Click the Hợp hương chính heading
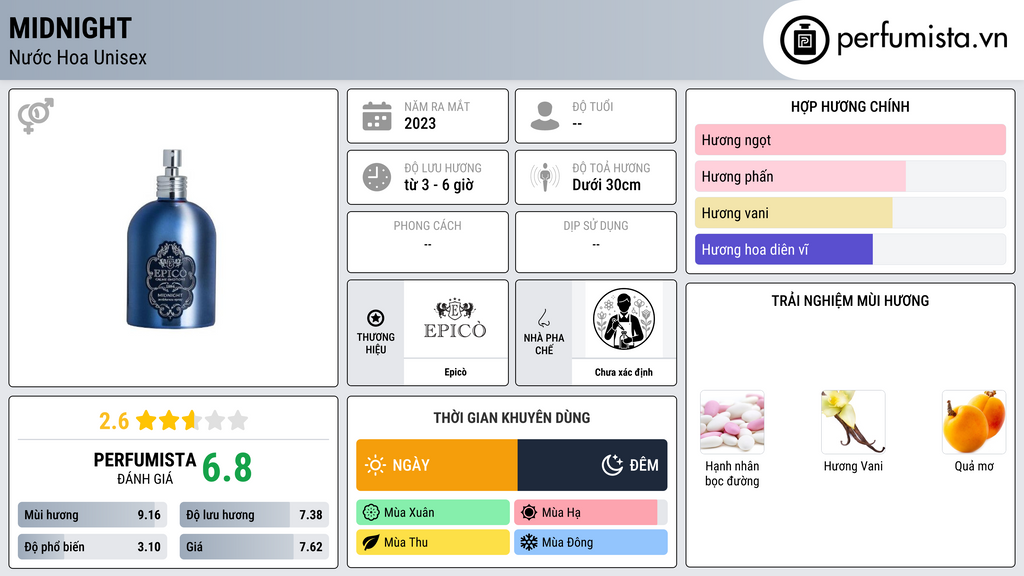Viewport: 1024px width, 576px height. 850,106
